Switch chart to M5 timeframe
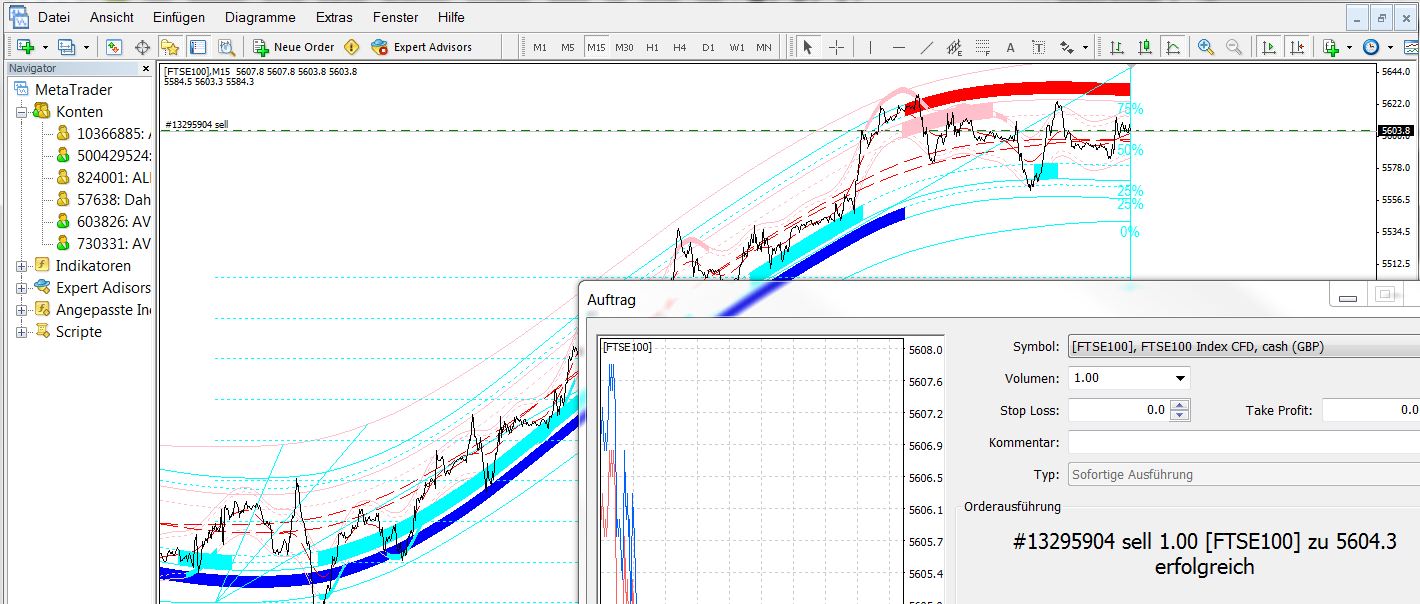 [x=568, y=47]
